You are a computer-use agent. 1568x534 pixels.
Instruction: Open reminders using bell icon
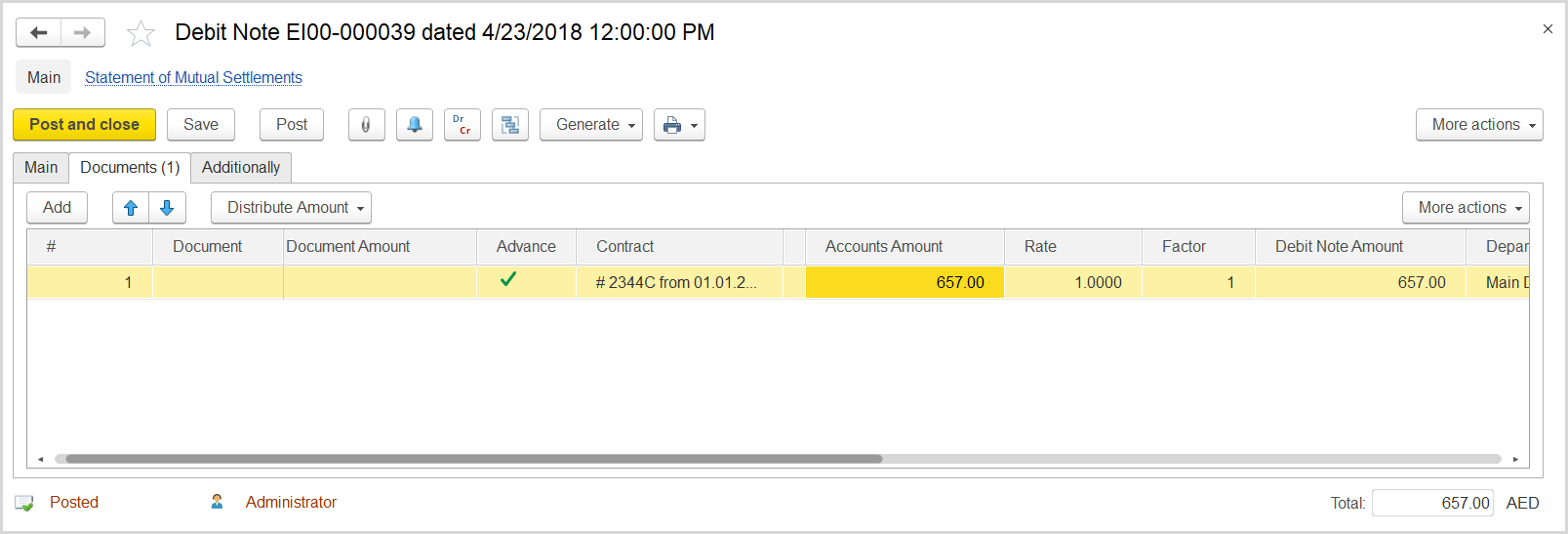[x=415, y=125]
